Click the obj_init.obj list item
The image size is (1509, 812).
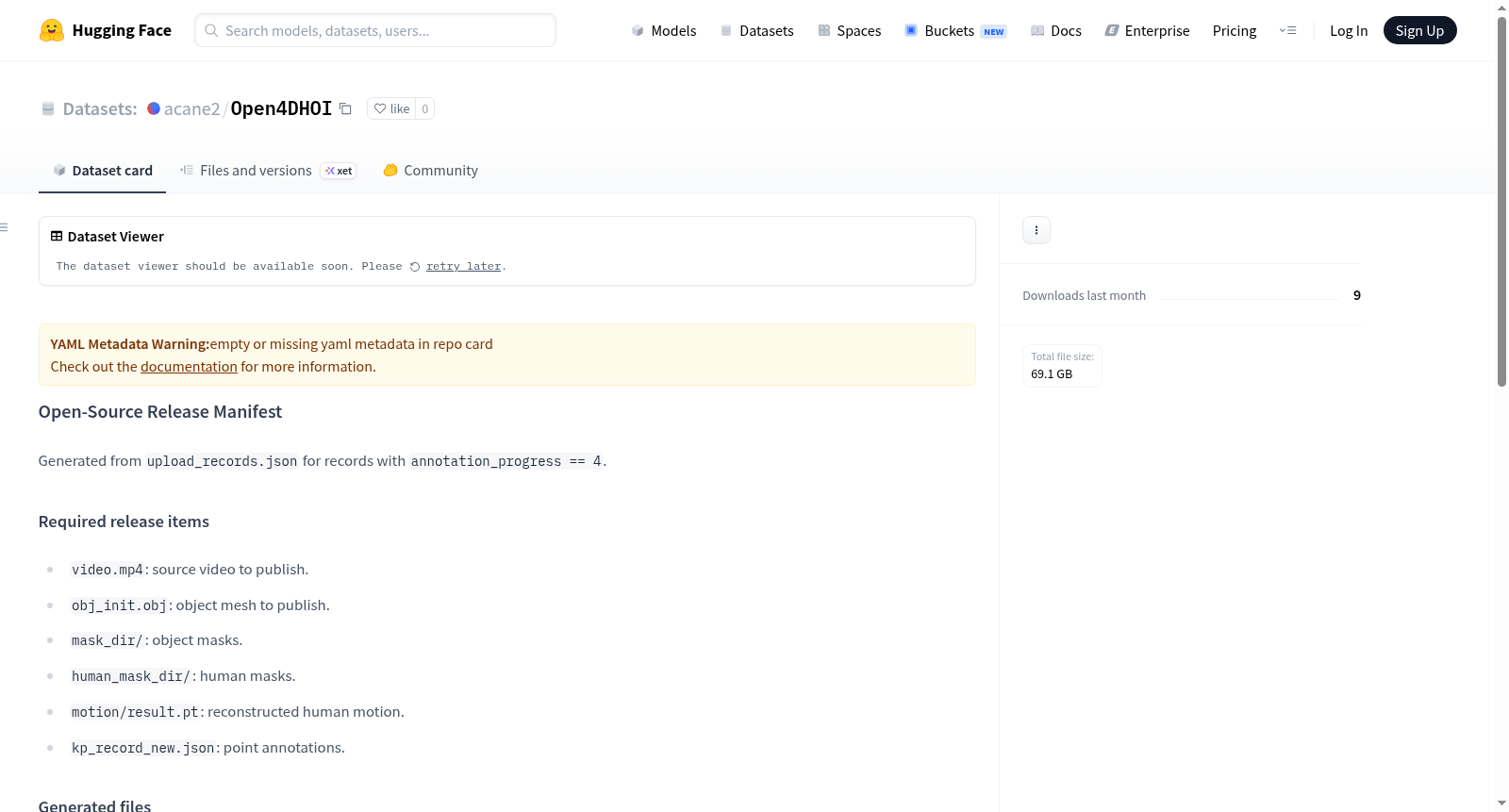200,605
